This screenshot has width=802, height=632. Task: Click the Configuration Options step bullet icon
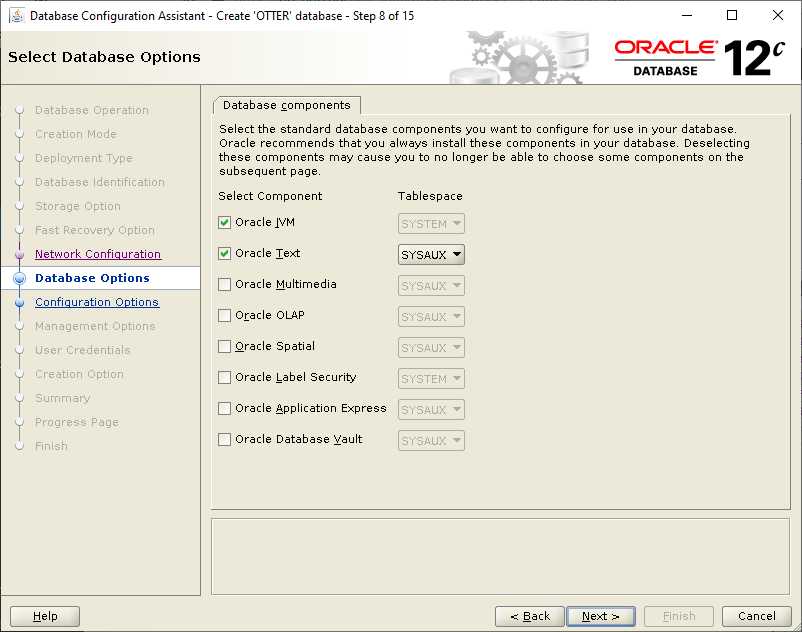20,302
